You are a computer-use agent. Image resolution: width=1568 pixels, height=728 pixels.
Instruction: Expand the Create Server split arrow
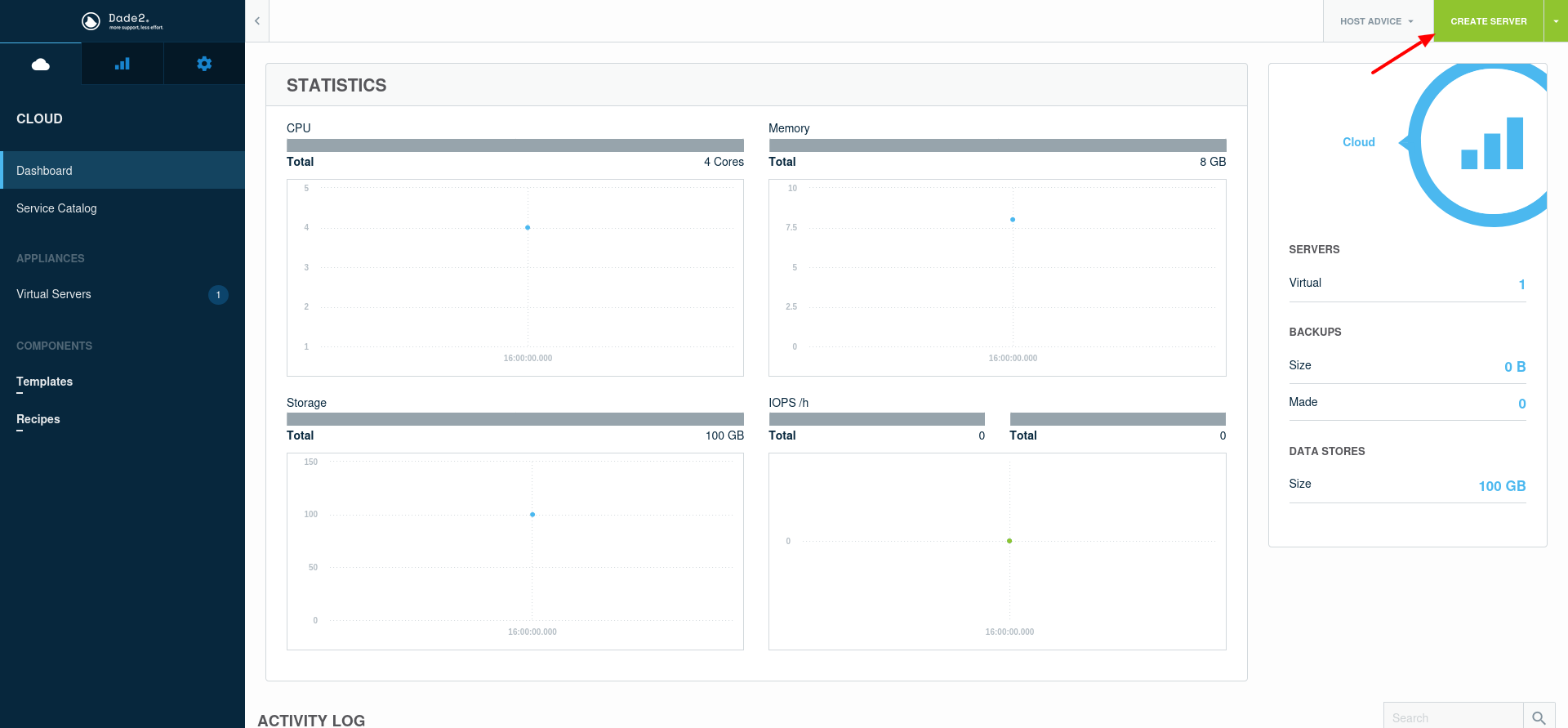[x=1556, y=21]
